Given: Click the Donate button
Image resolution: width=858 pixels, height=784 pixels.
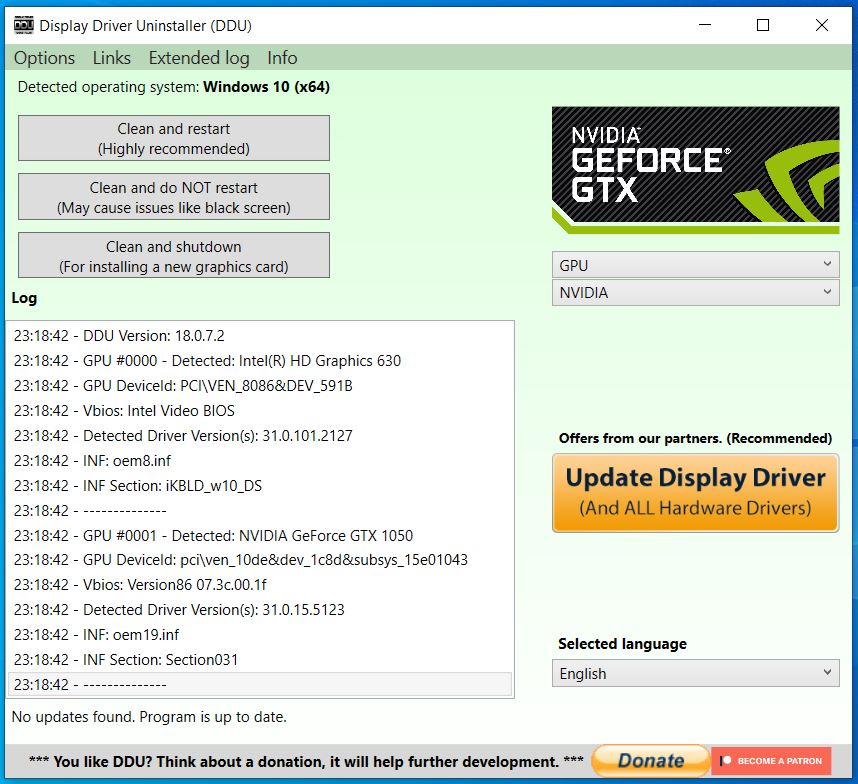Looking at the screenshot, I should click(651, 760).
